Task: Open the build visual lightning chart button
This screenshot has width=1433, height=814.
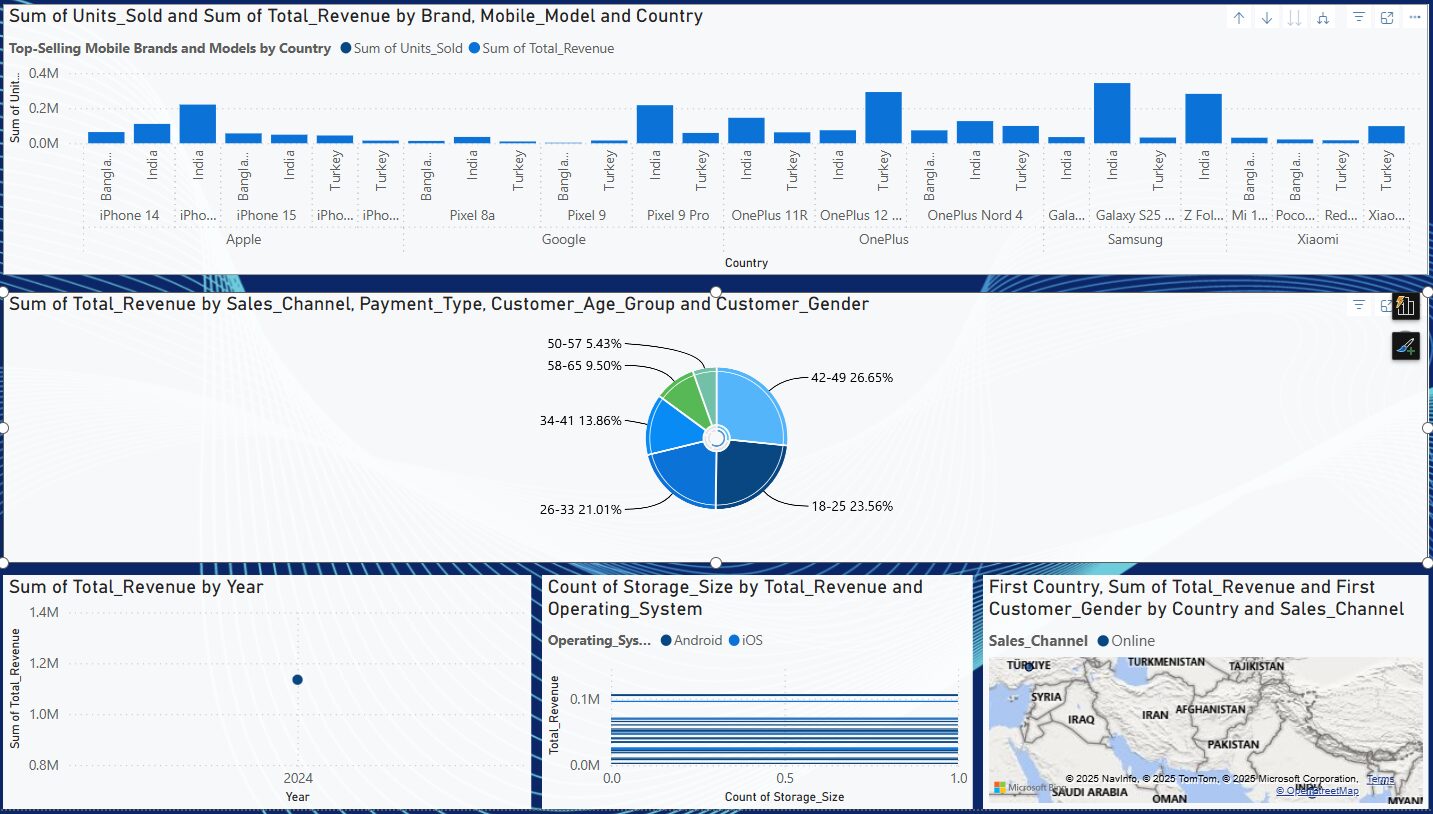Action: click(x=1405, y=306)
